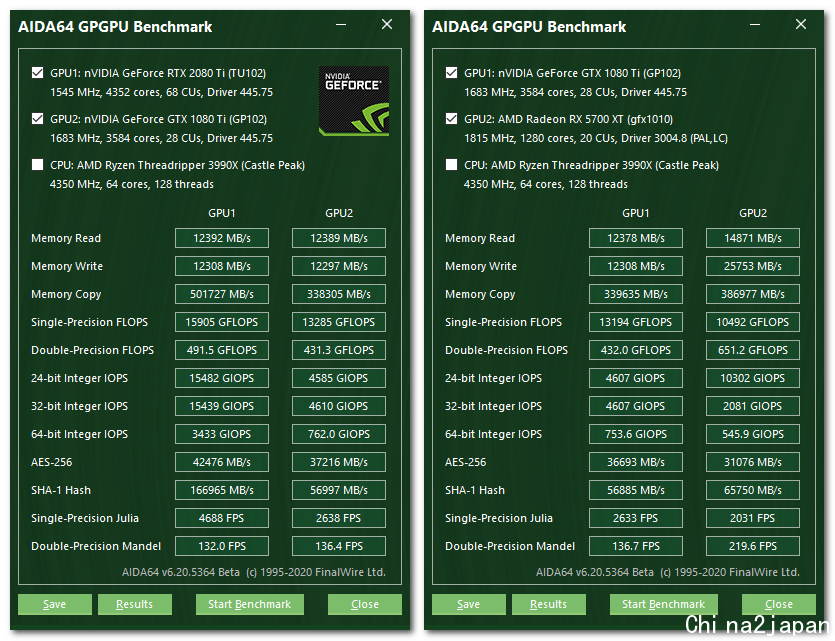Click Close button in right window
The width and height of the screenshot is (835, 641).
pyautogui.click(x=779, y=604)
